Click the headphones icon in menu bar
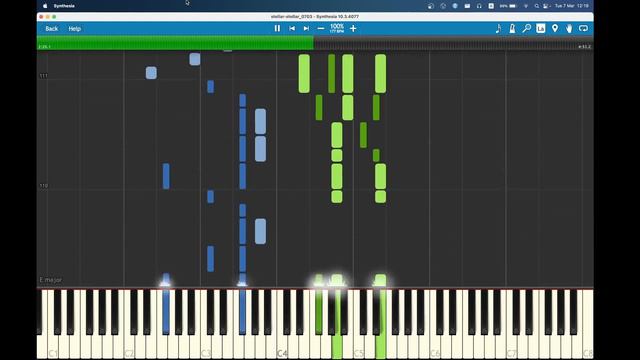 479,6
